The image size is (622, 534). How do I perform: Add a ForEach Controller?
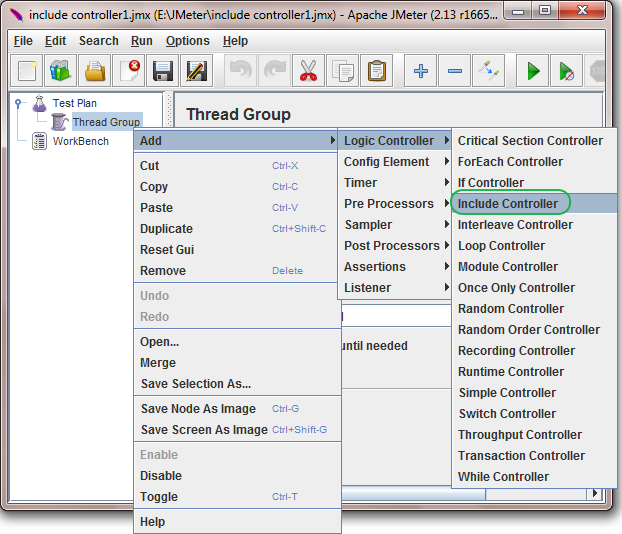[x=534, y=161]
